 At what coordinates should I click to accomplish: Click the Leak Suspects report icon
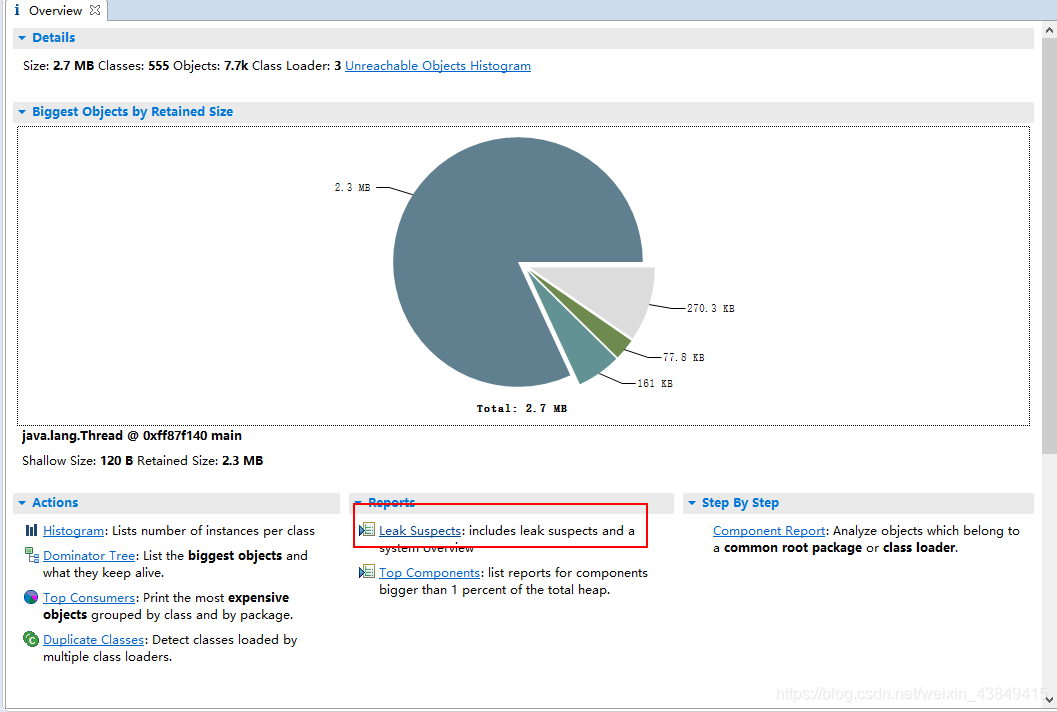click(x=367, y=530)
